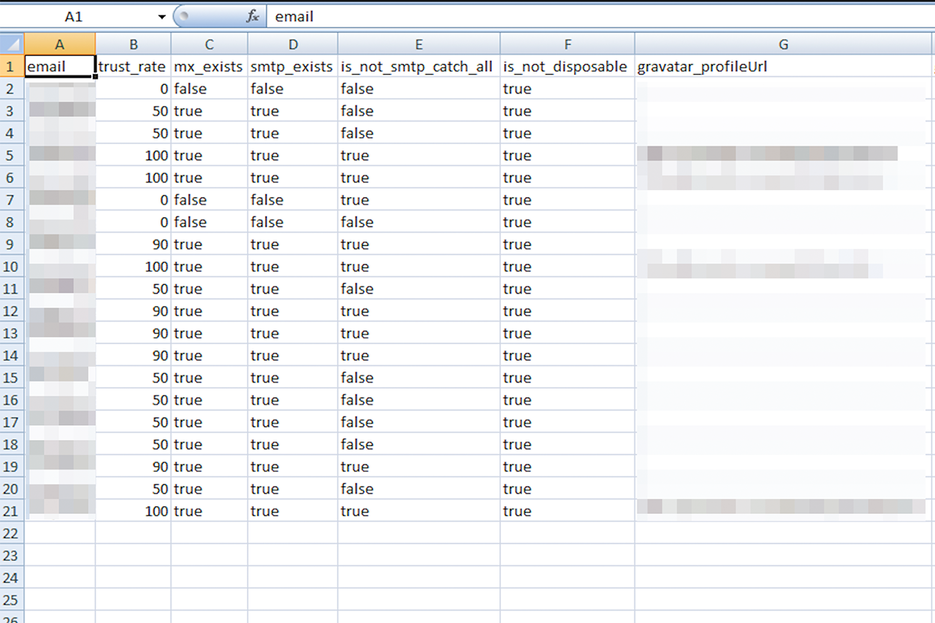Select row 10 header
This screenshot has width=935, height=623.
10,266
